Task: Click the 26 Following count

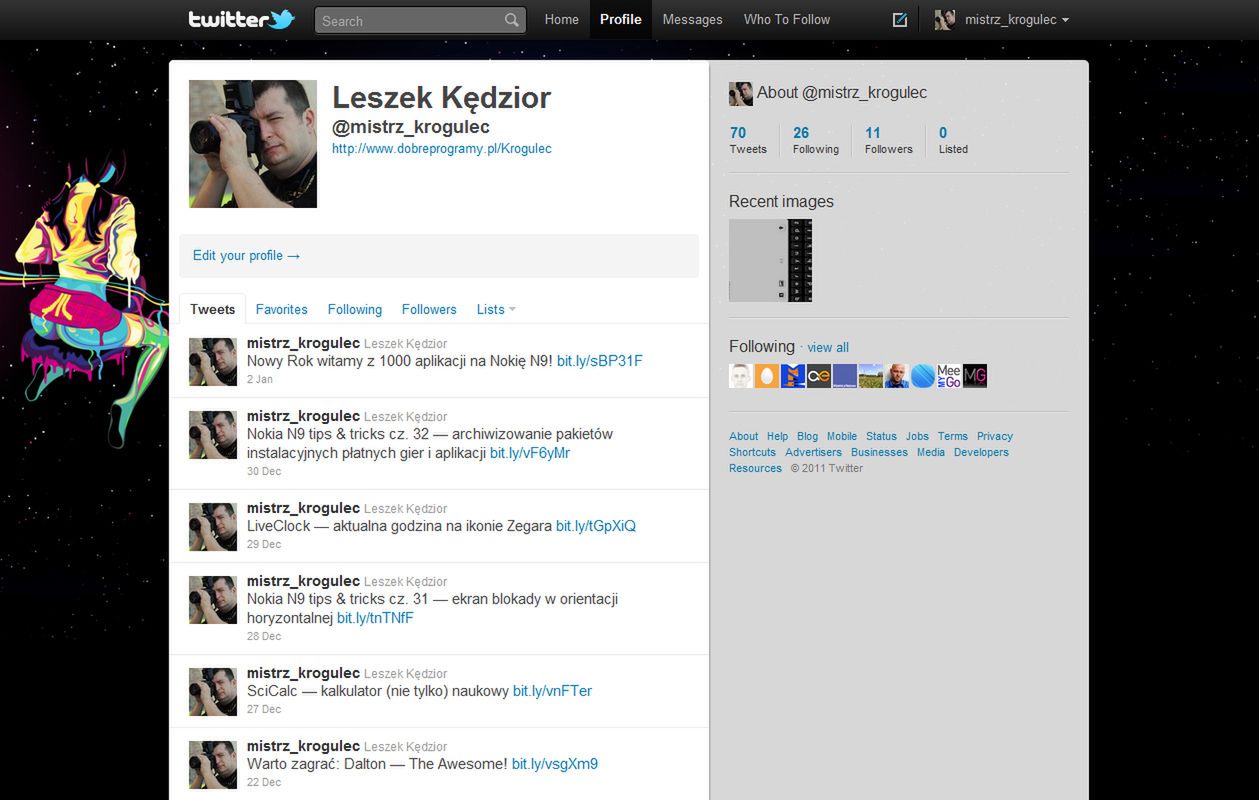Action: [x=815, y=140]
